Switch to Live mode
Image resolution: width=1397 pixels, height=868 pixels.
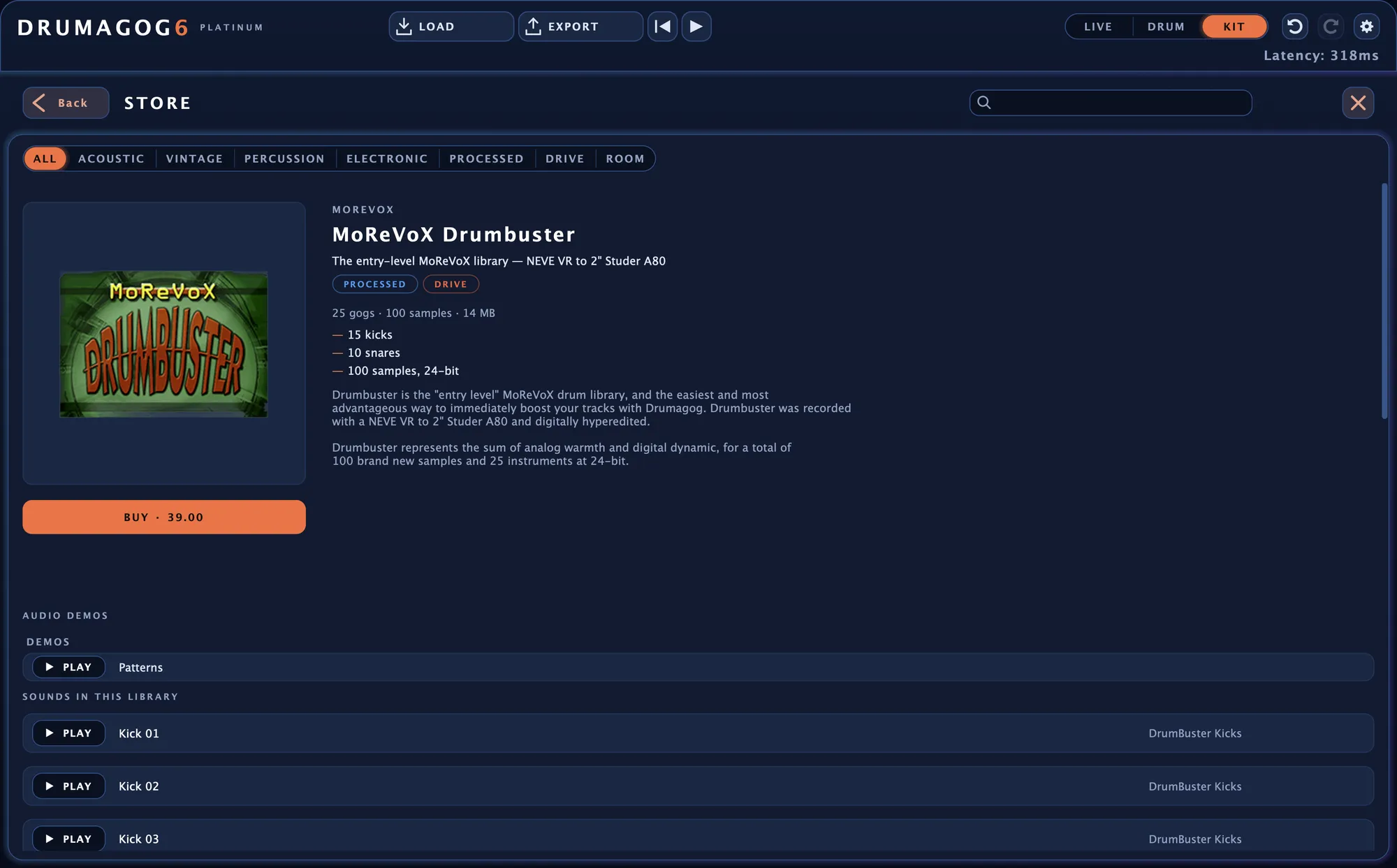tap(1098, 27)
